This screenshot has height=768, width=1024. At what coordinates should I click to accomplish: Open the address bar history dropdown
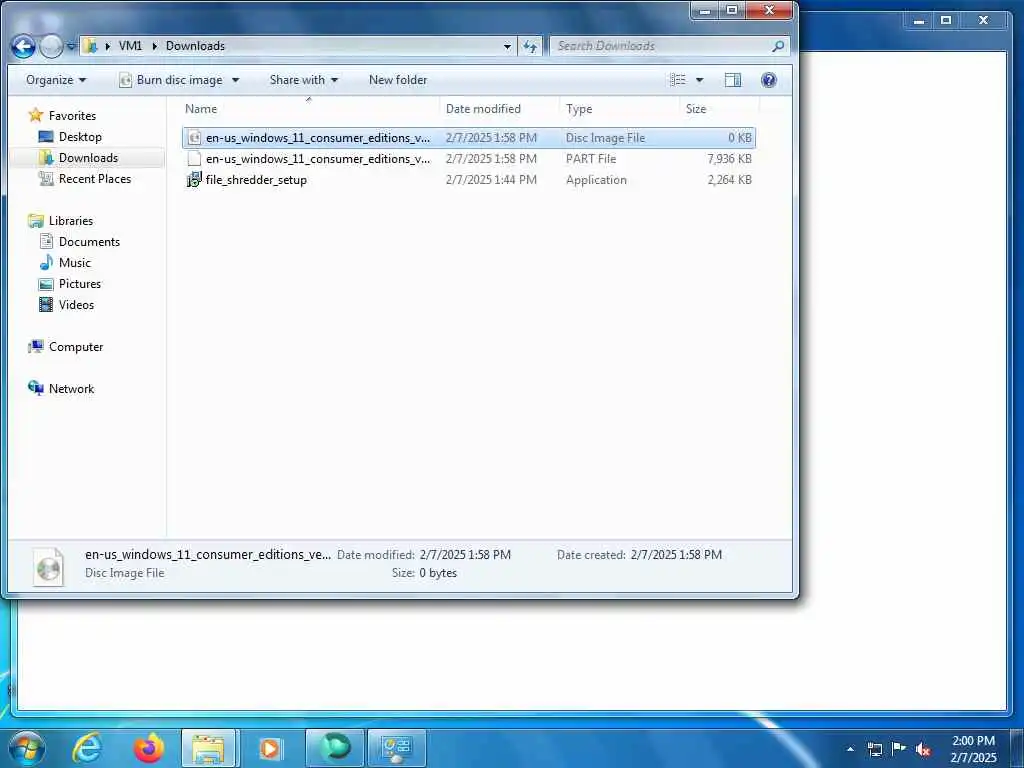[x=507, y=46]
